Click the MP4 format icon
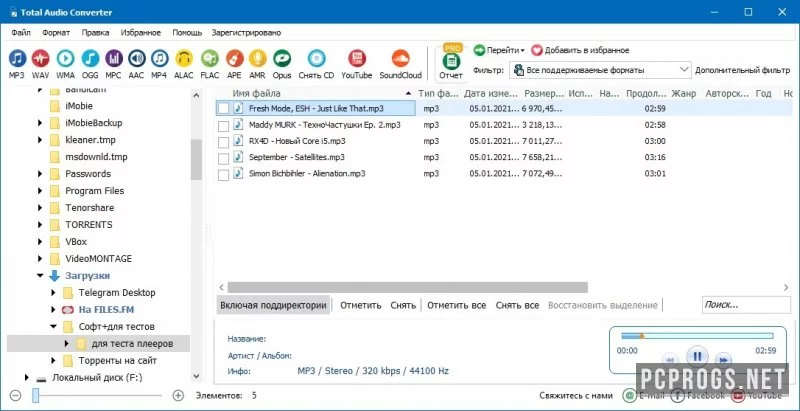 pyautogui.click(x=160, y=59)
